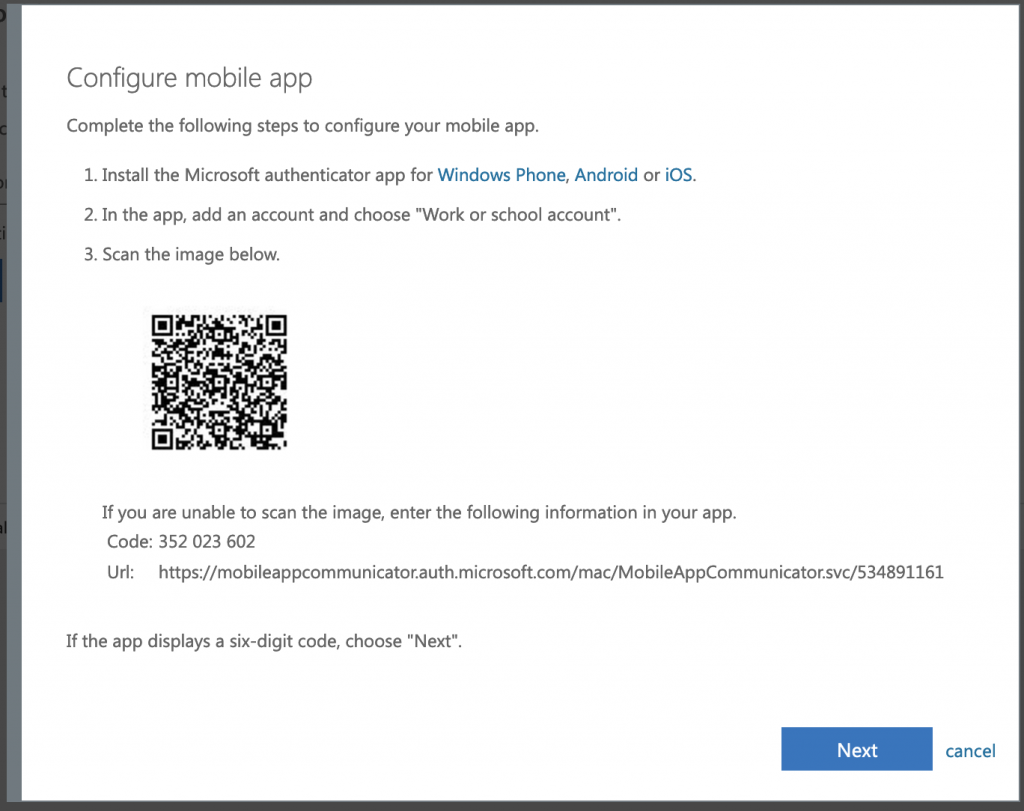Viewport: 1024px width, 811px height.
Task: Click the top-left QR code finder square
Action: 162,325
